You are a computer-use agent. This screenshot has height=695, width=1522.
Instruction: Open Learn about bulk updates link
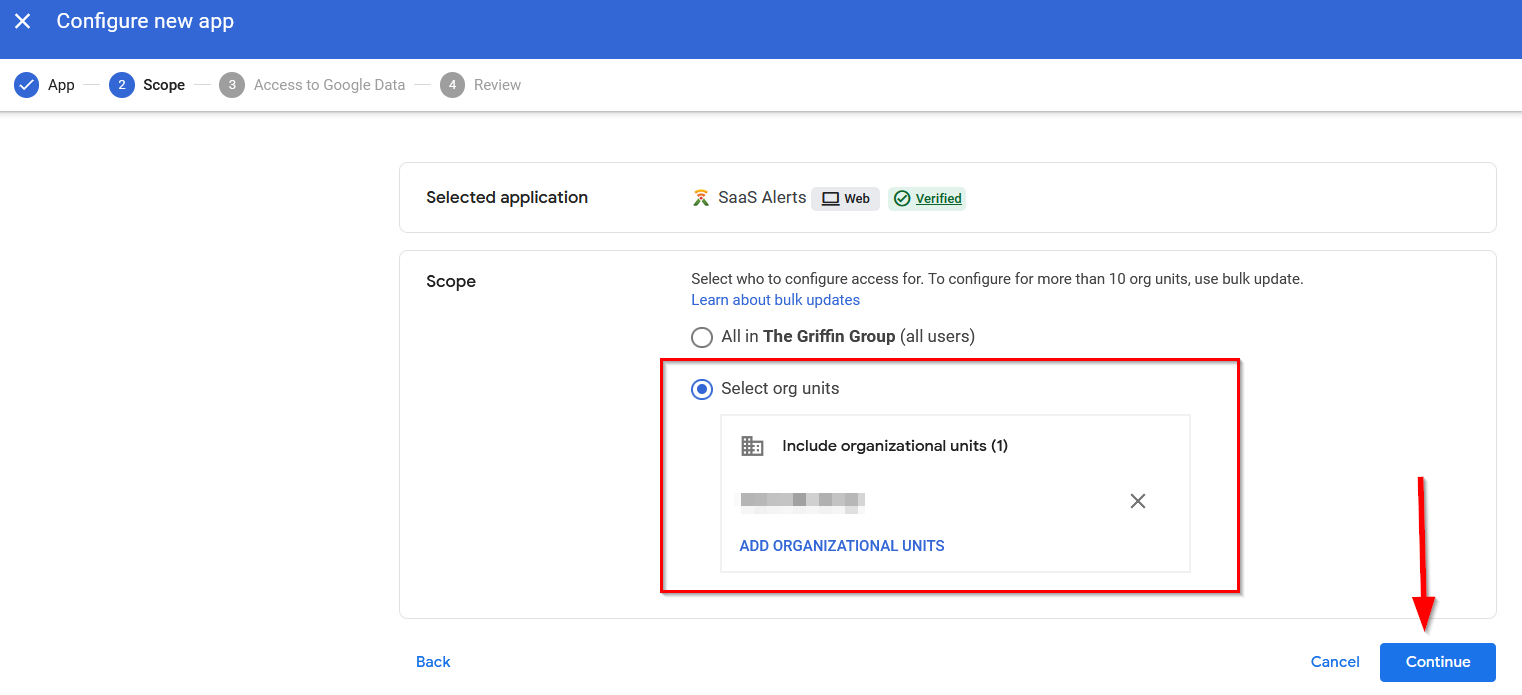click(x=775, y=300)
